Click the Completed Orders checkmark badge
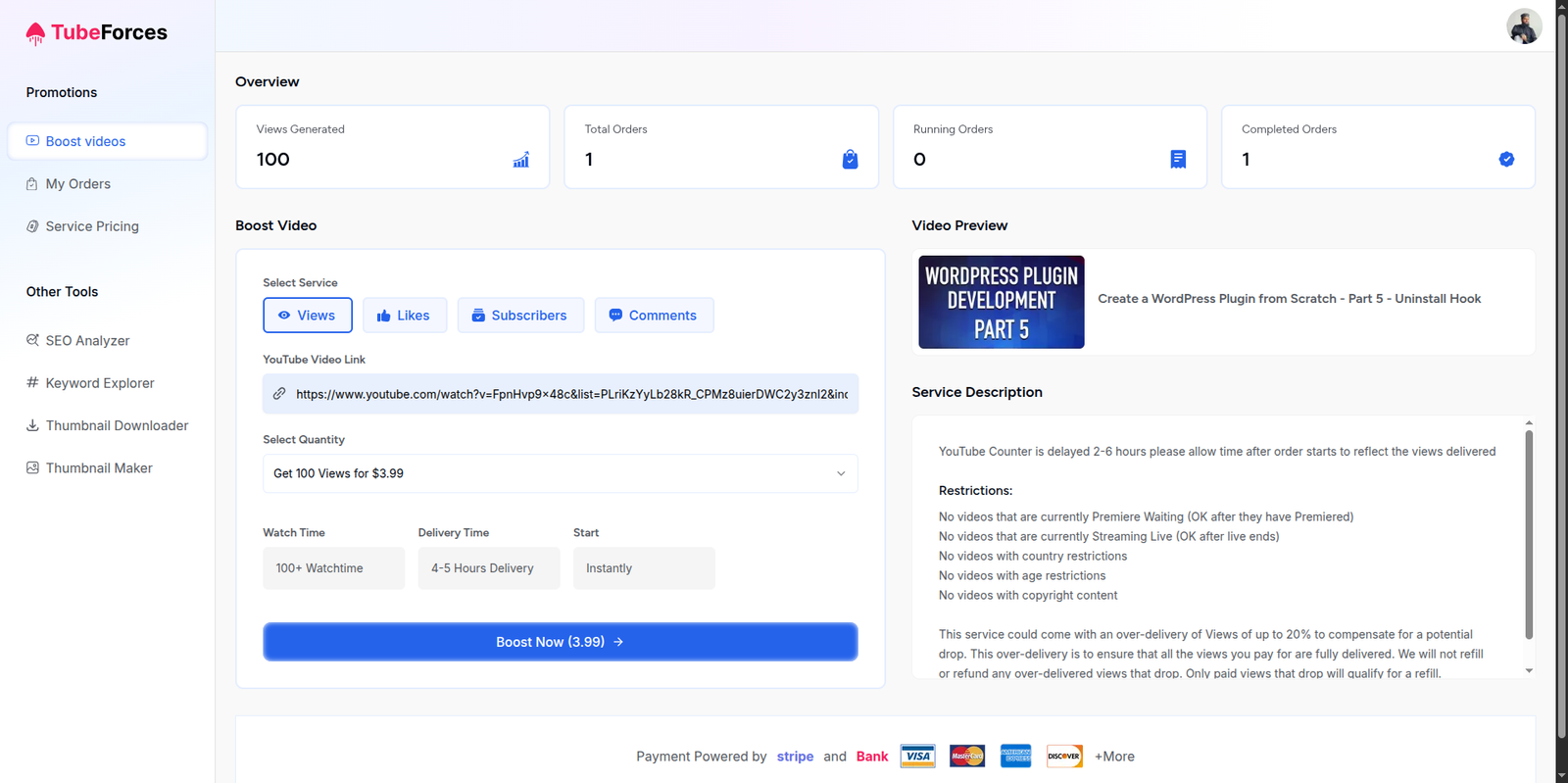The width and height of the screenshot is (1568, 783). pyautogui.click(x=1506, y=160)
